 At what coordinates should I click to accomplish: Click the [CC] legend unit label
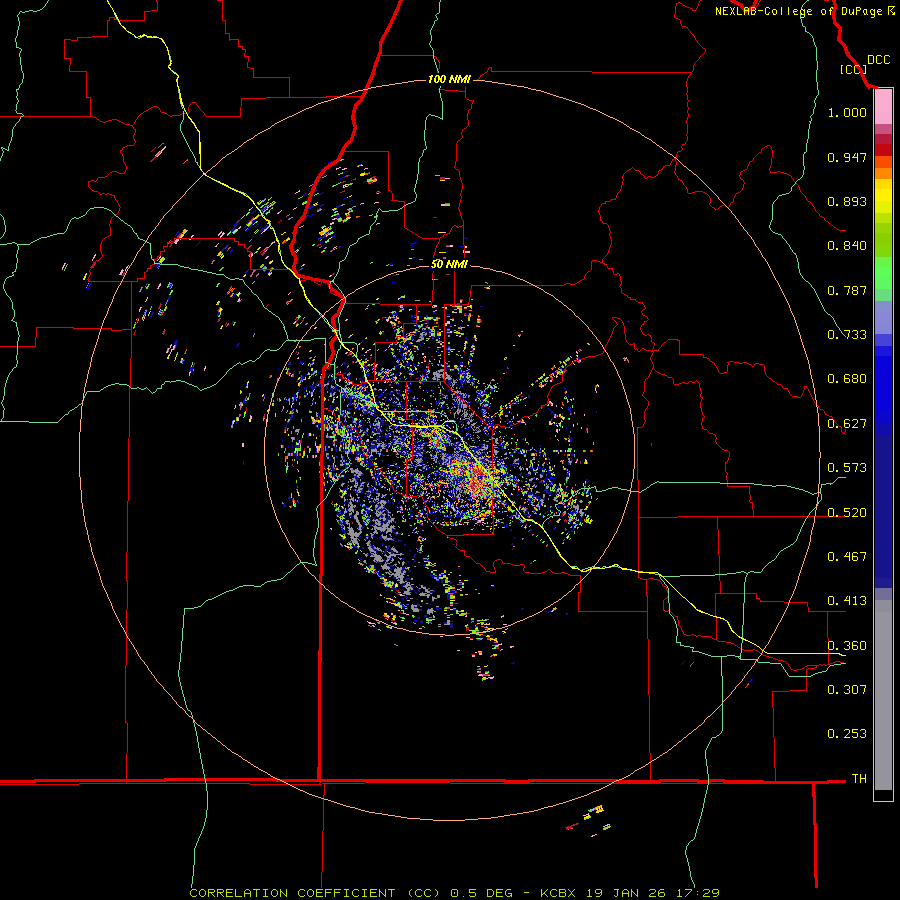tap(853, 69)
